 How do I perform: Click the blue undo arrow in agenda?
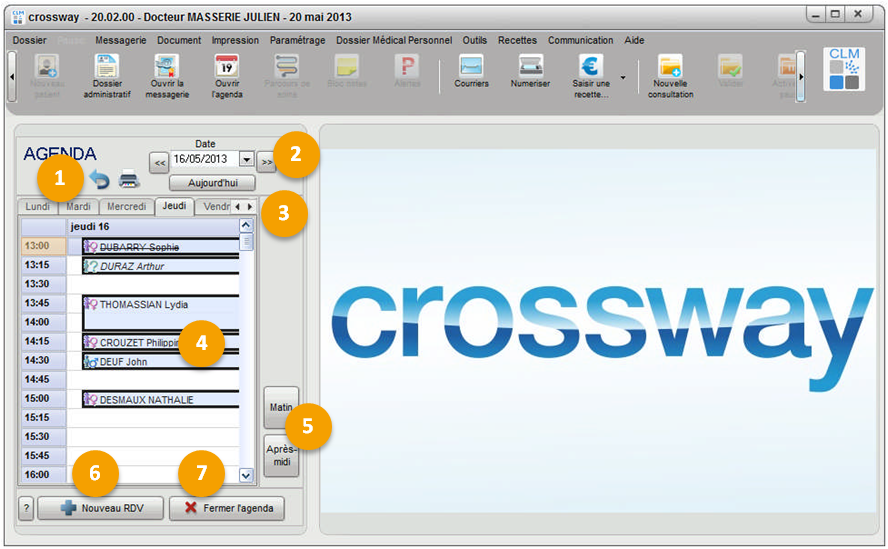tap(100, 180)
